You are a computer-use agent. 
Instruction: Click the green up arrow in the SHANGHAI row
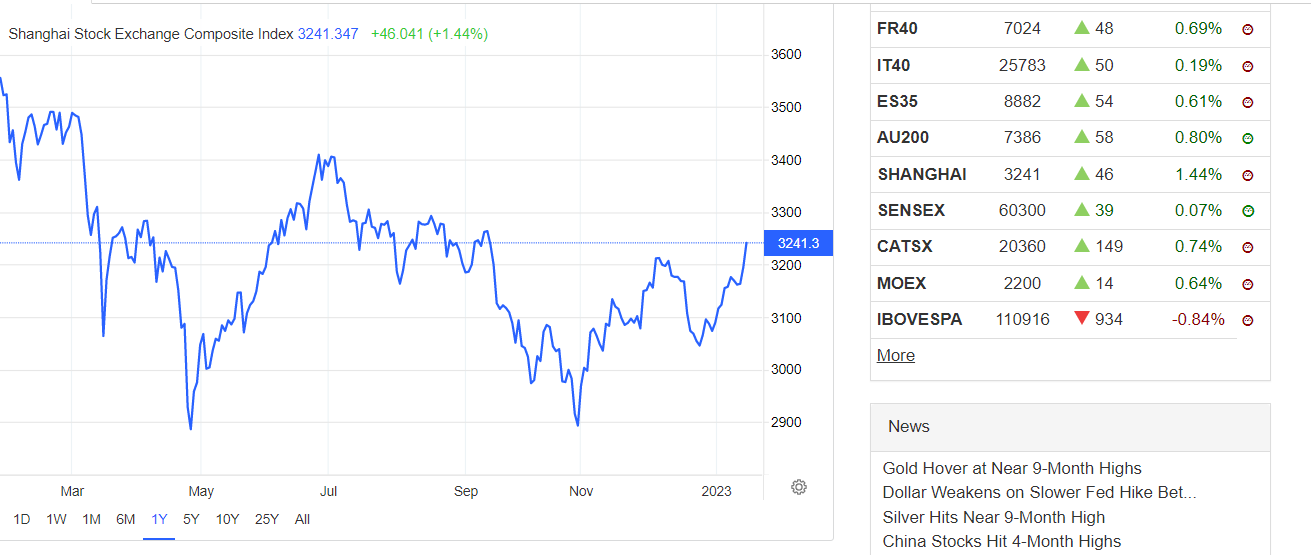click(x=1081, y=174)
